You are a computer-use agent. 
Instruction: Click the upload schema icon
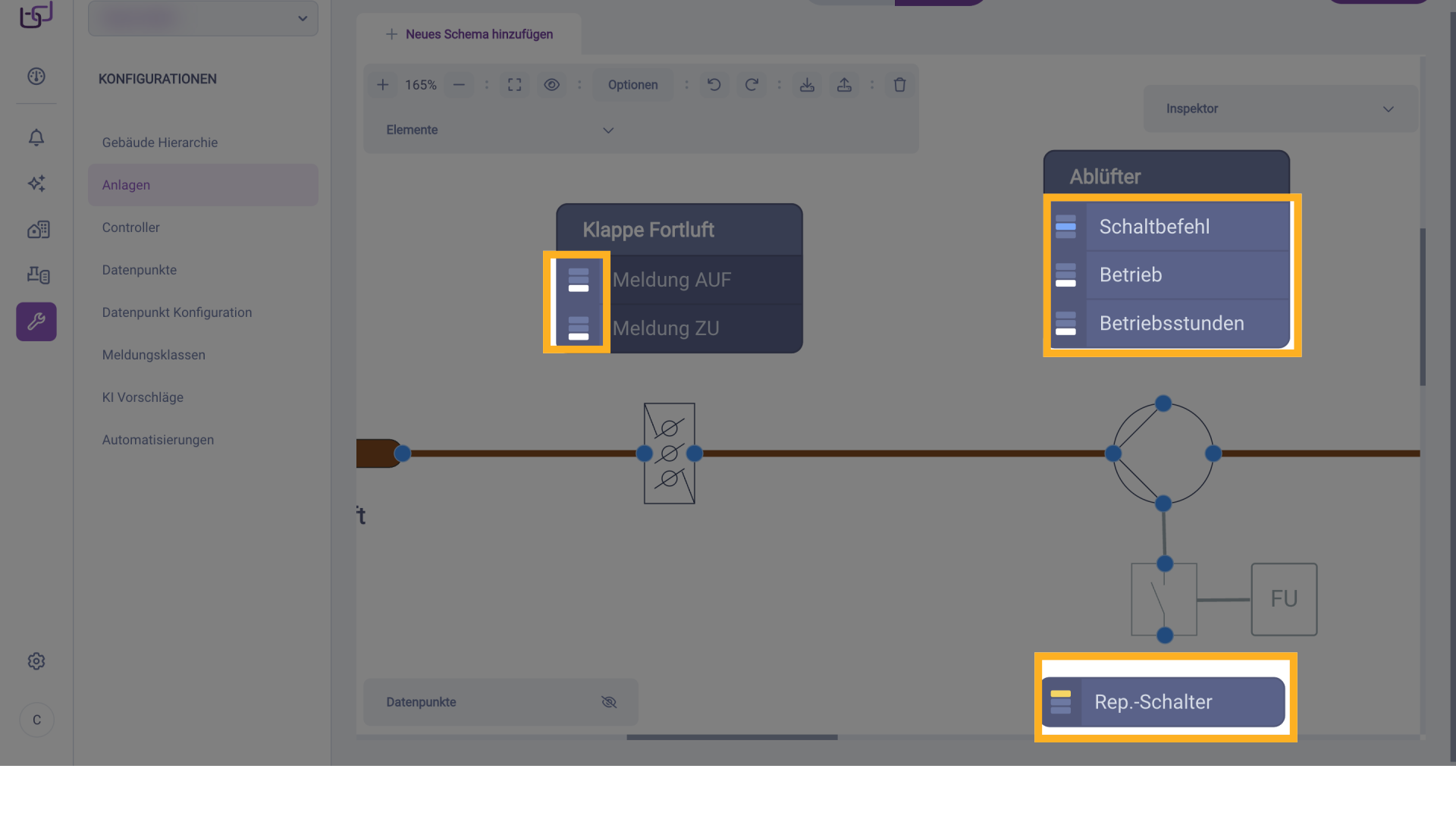[x=844, y=85]
